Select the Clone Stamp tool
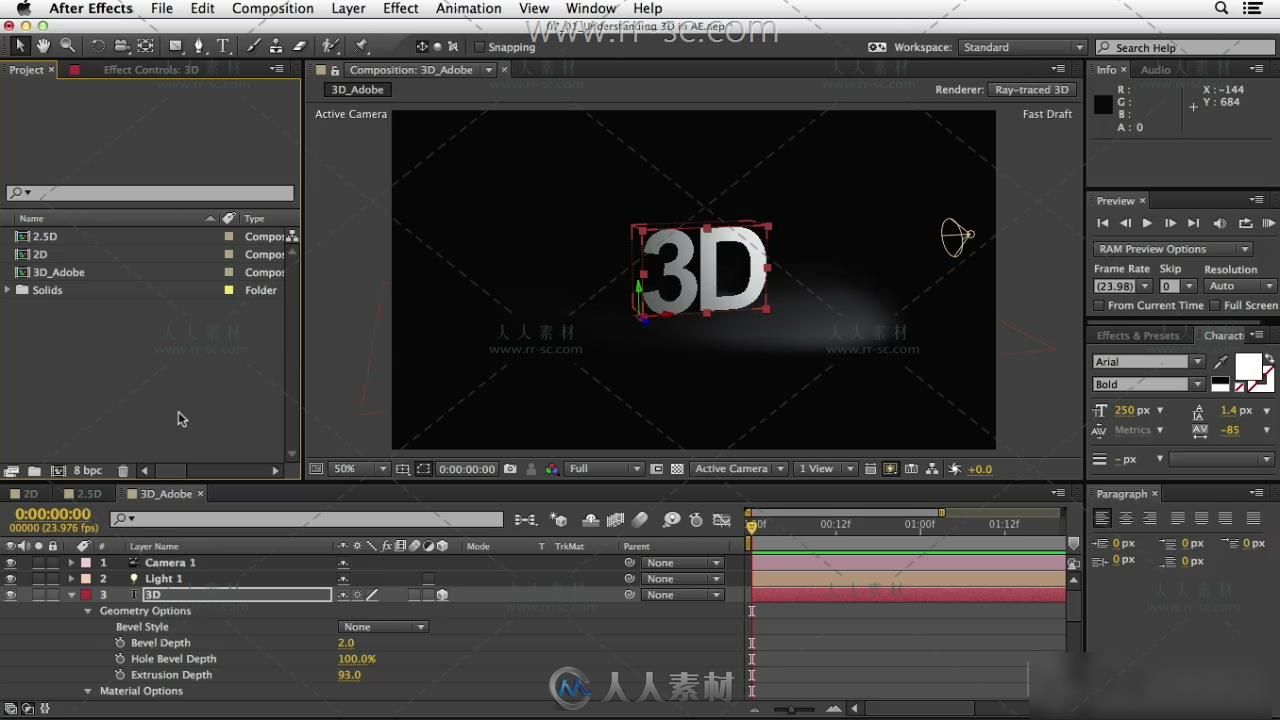 276,46
